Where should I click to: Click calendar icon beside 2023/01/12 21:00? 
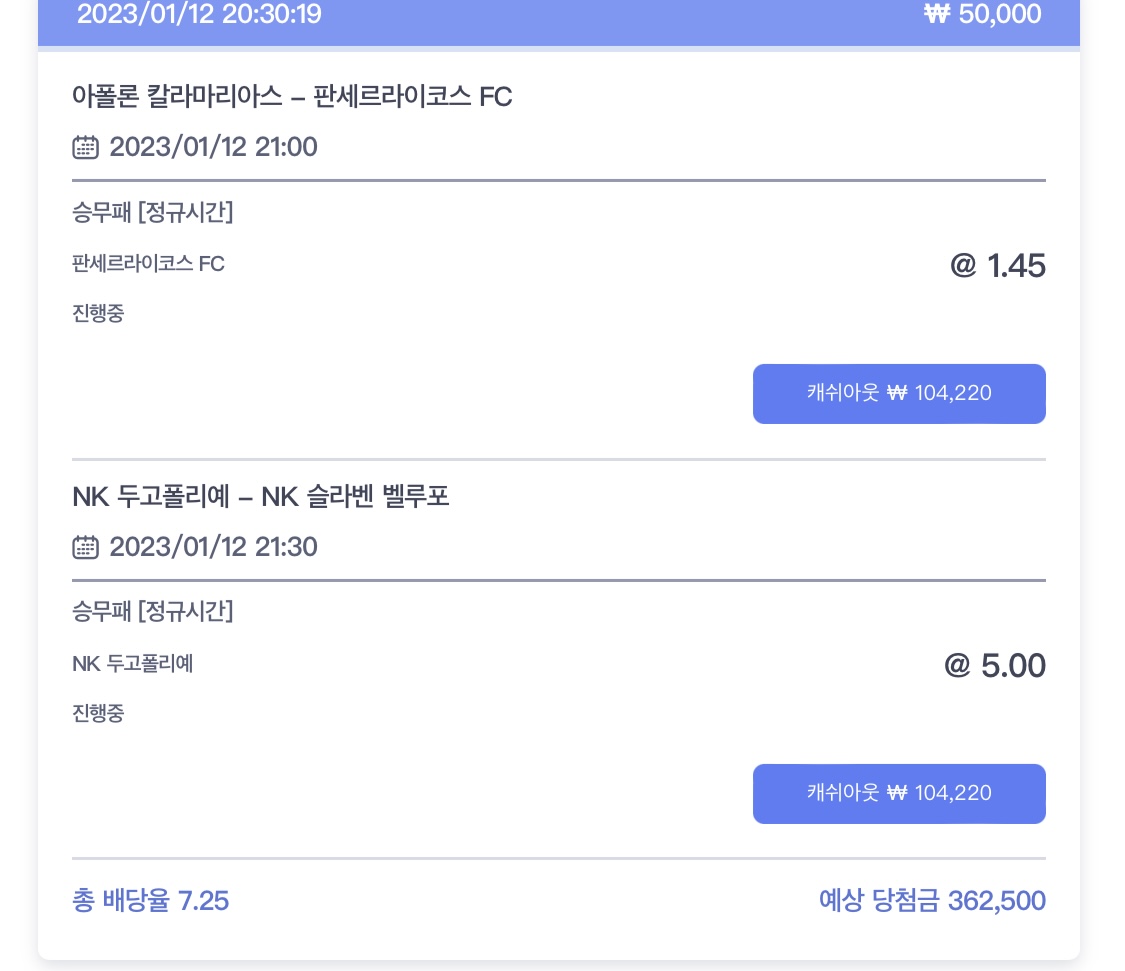85,147
